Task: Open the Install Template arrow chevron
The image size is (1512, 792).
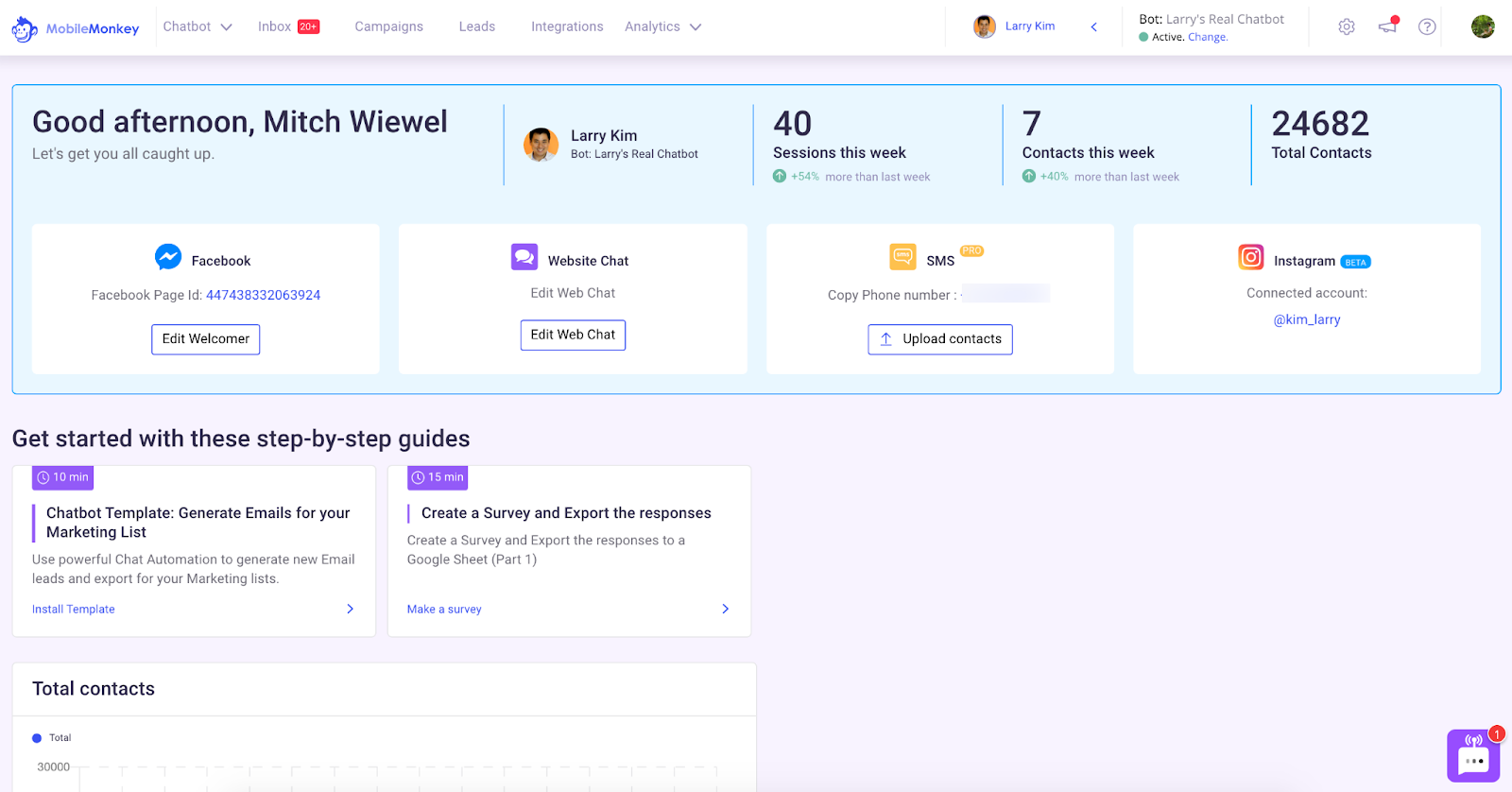Action: [350, 609]
